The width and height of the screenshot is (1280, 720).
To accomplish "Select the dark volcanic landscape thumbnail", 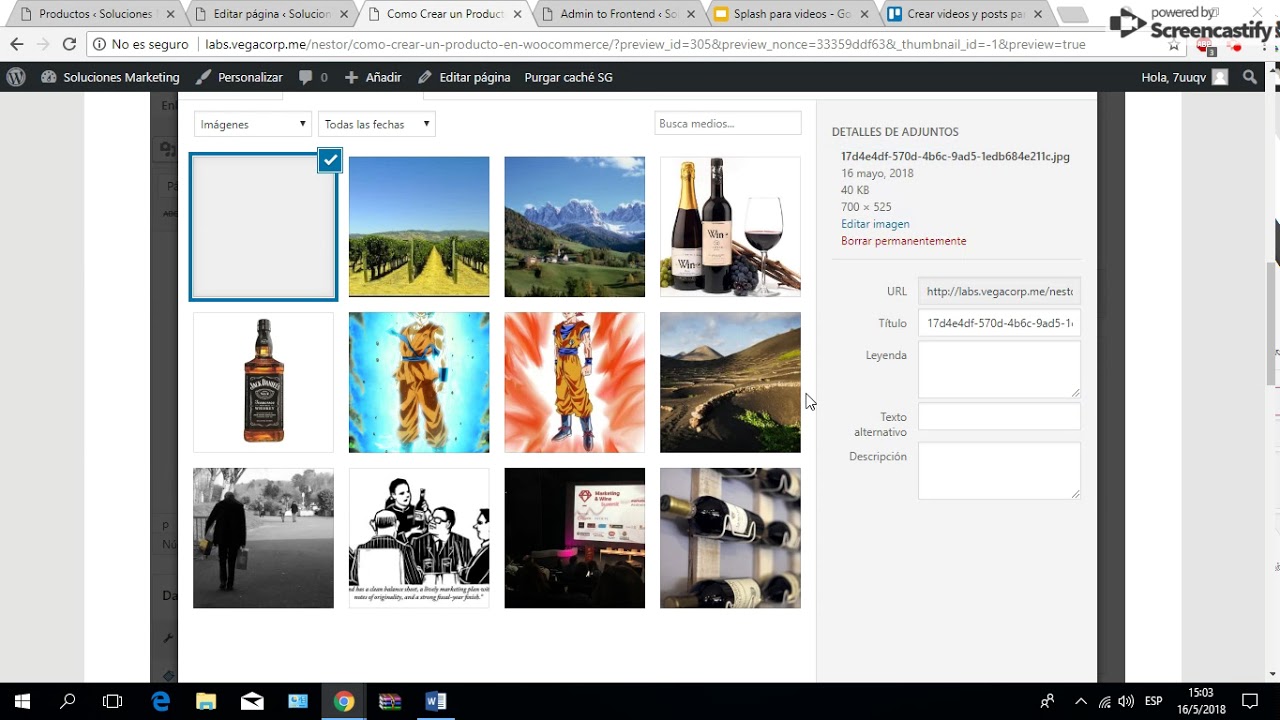I will (x=730, y=382).
